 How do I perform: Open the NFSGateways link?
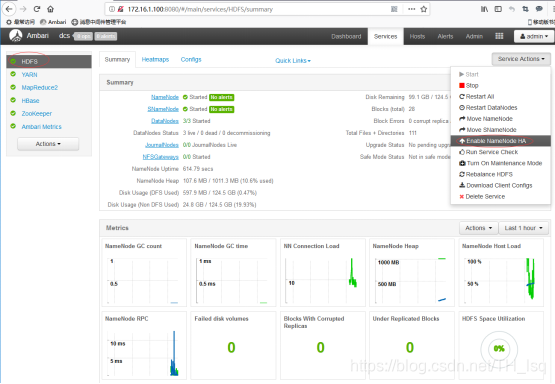pyautogui.click(x=160, y=157)
